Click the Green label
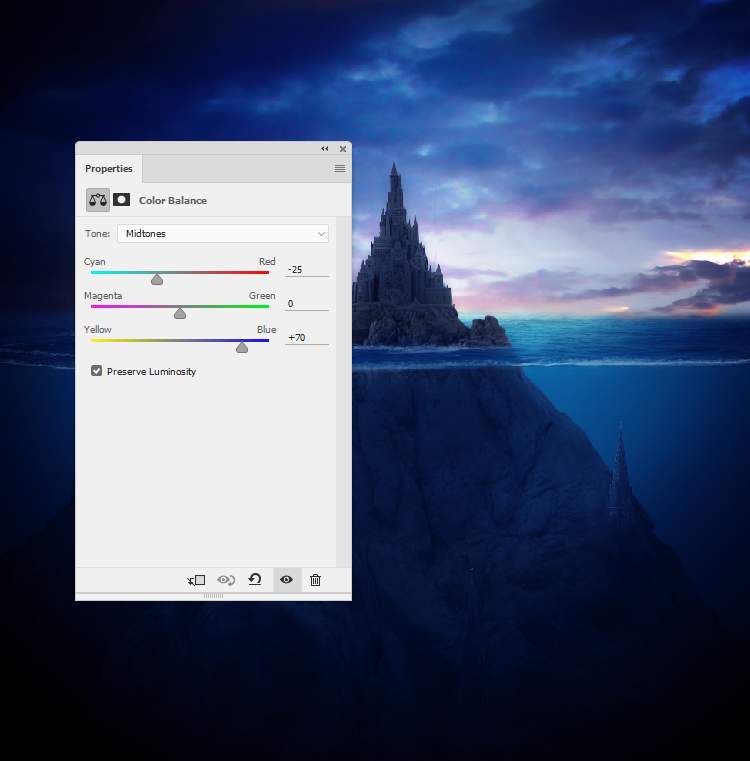 tap(262, 296)
